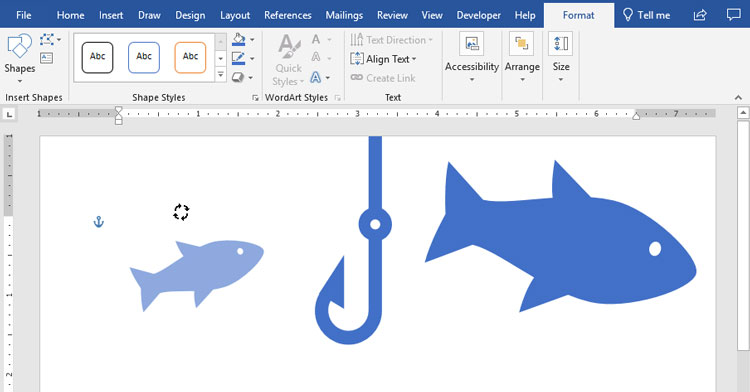Click the Size icon

coord(561,44)
